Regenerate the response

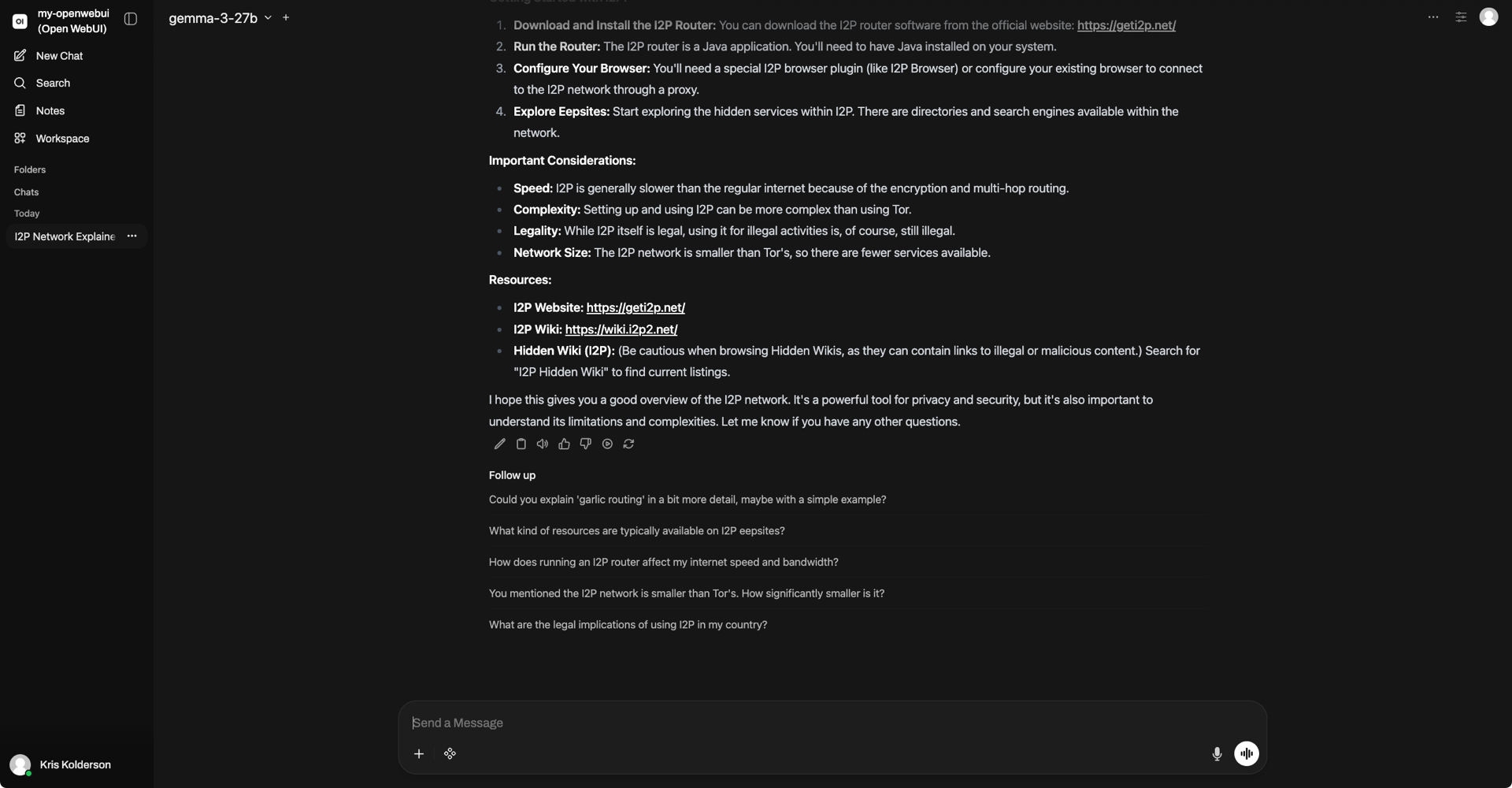tap(628, 444)
